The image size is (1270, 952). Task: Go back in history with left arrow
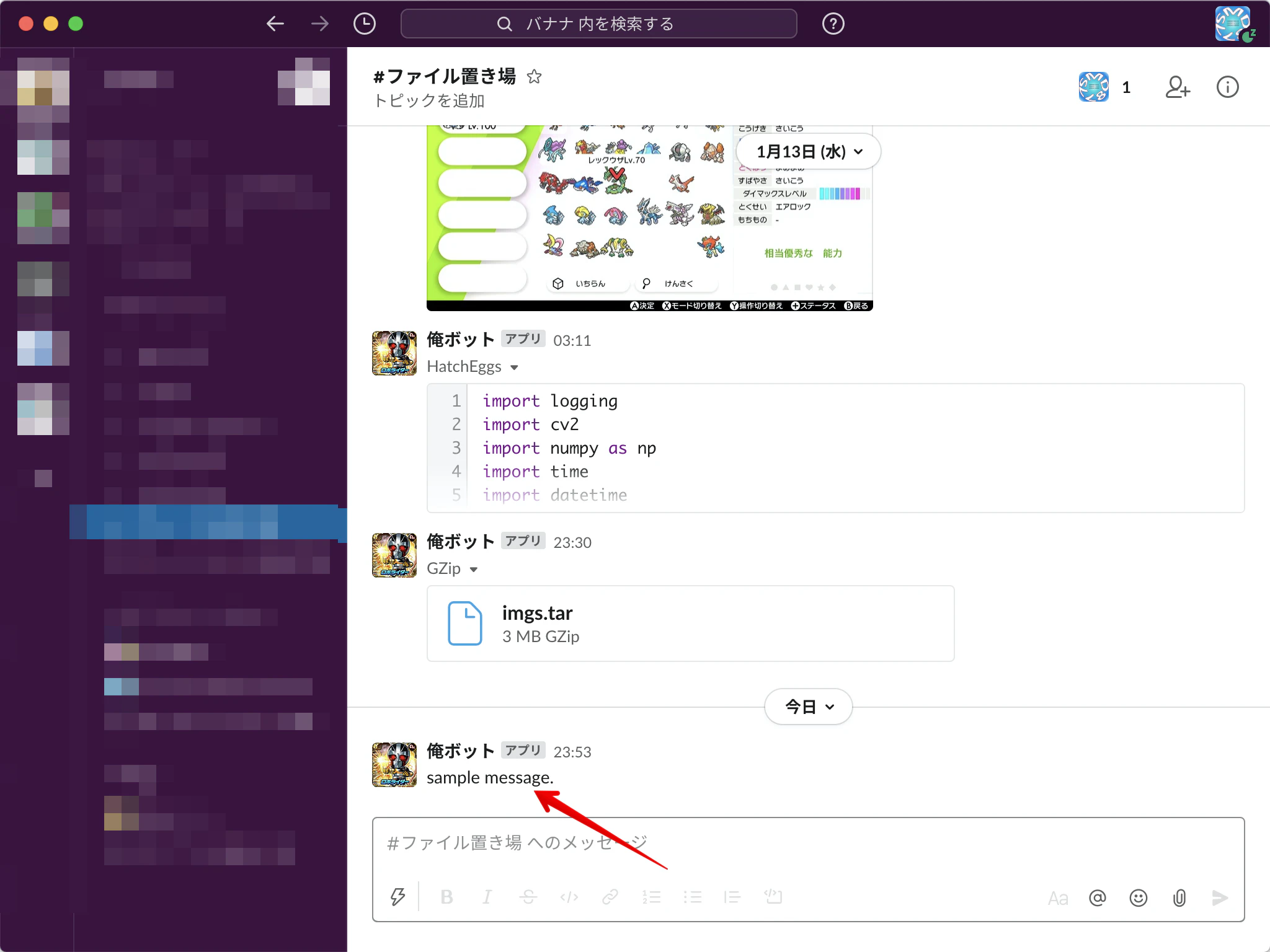coord(275,24)
